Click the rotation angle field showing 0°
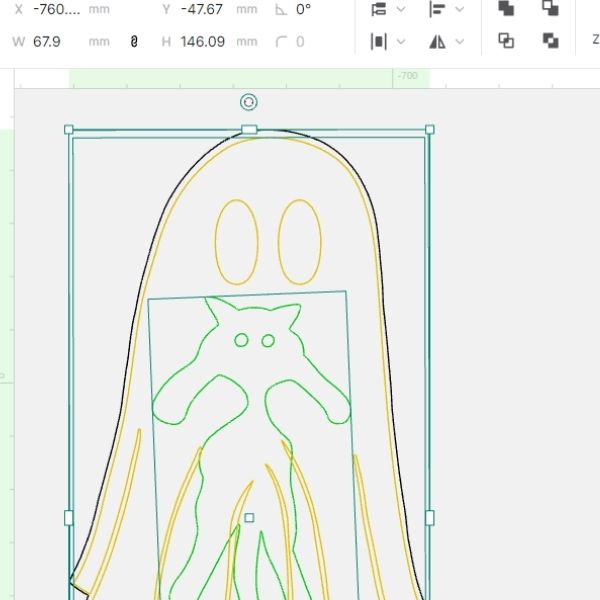Image resolution: width=600 pixels, height=600 pixels. pyautogui.click(x=305, y=8)
